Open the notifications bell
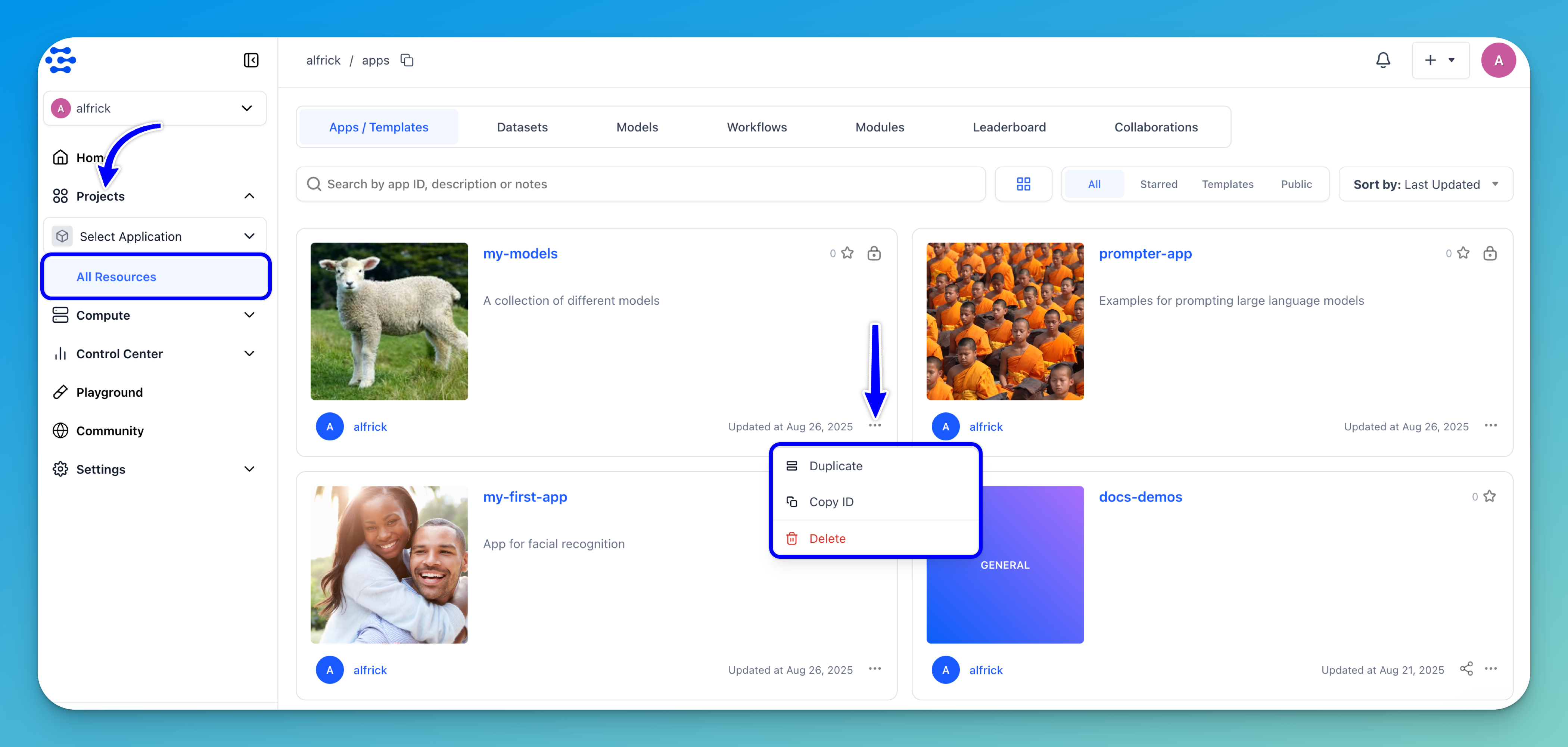 [x=1382, y=60]
